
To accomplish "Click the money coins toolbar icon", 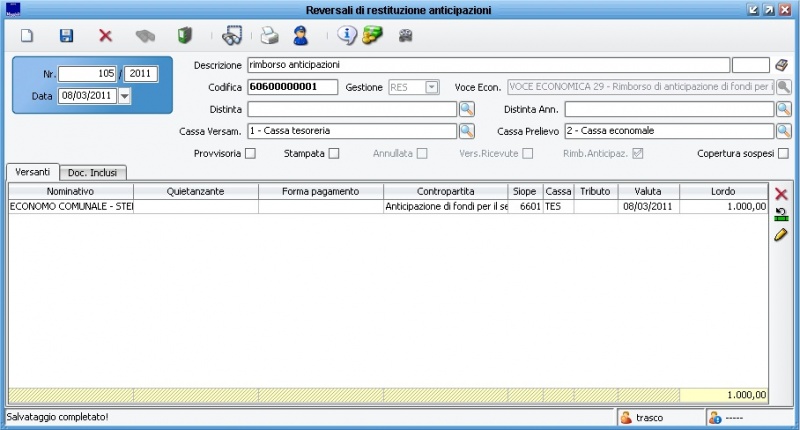I will [372, 36].
